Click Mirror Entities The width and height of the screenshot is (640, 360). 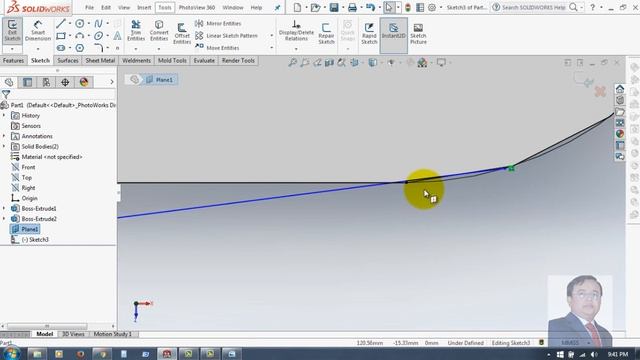(x=218, y=24)
